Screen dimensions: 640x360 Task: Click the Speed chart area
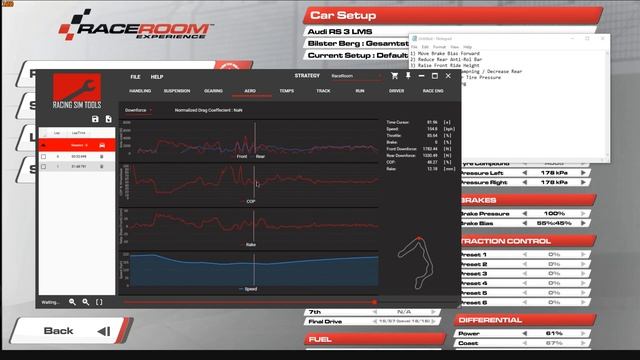pos(253,269)
